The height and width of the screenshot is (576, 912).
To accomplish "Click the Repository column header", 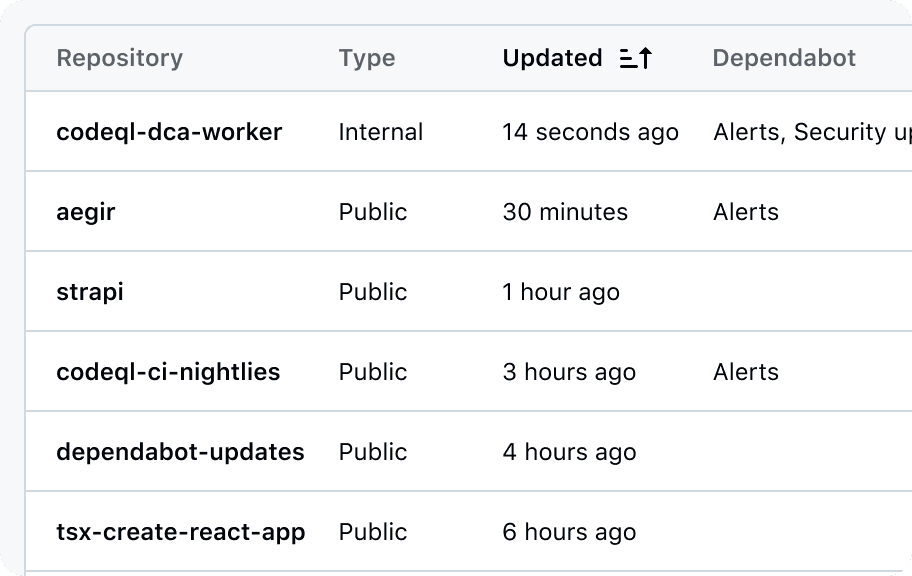I will pos(119,59).
